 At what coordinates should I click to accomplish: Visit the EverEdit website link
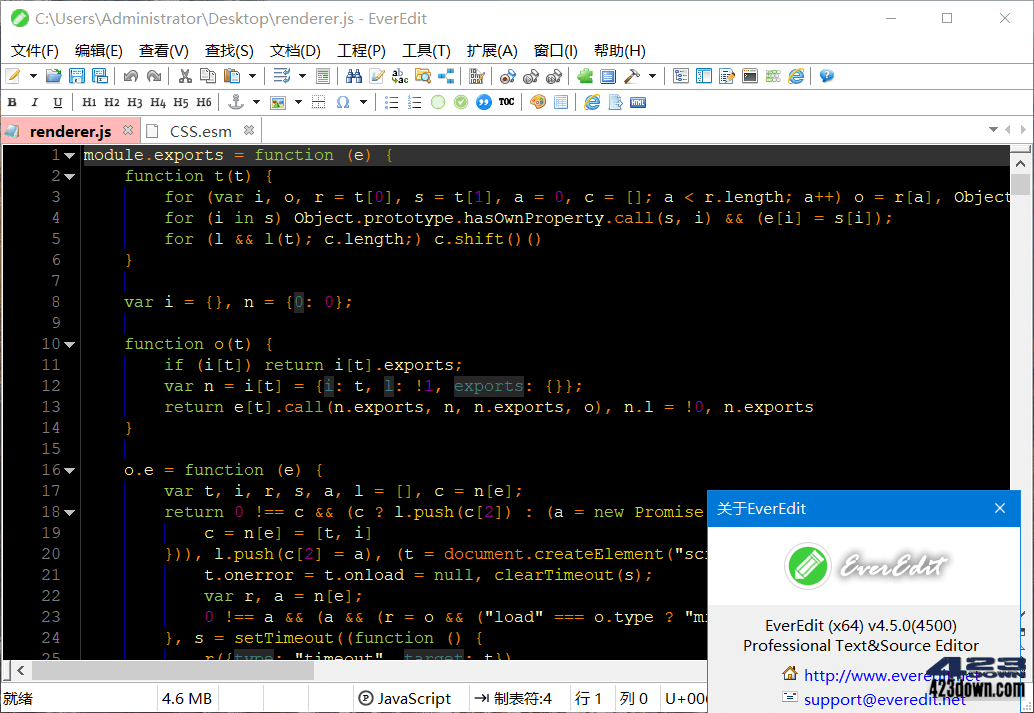[890, 675]
